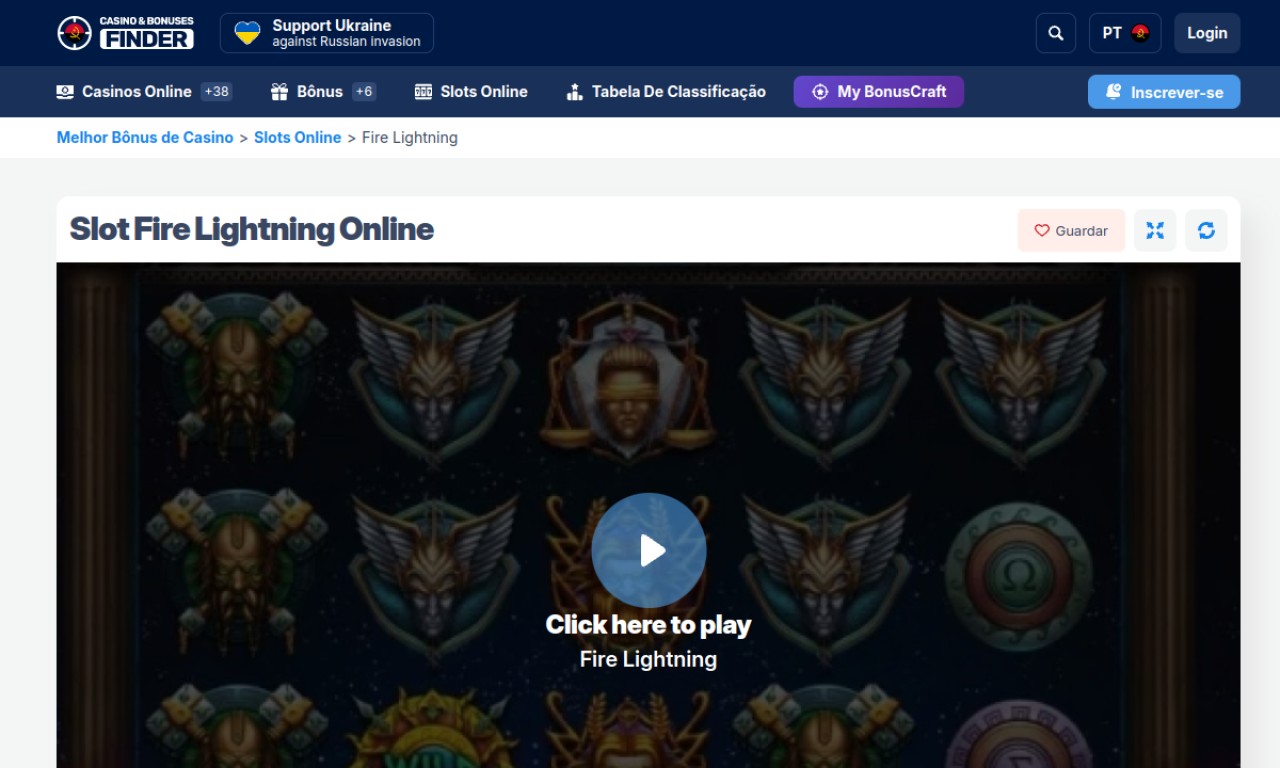Click the Login button
1280x768 pixels.
(x=1206, y=33)
